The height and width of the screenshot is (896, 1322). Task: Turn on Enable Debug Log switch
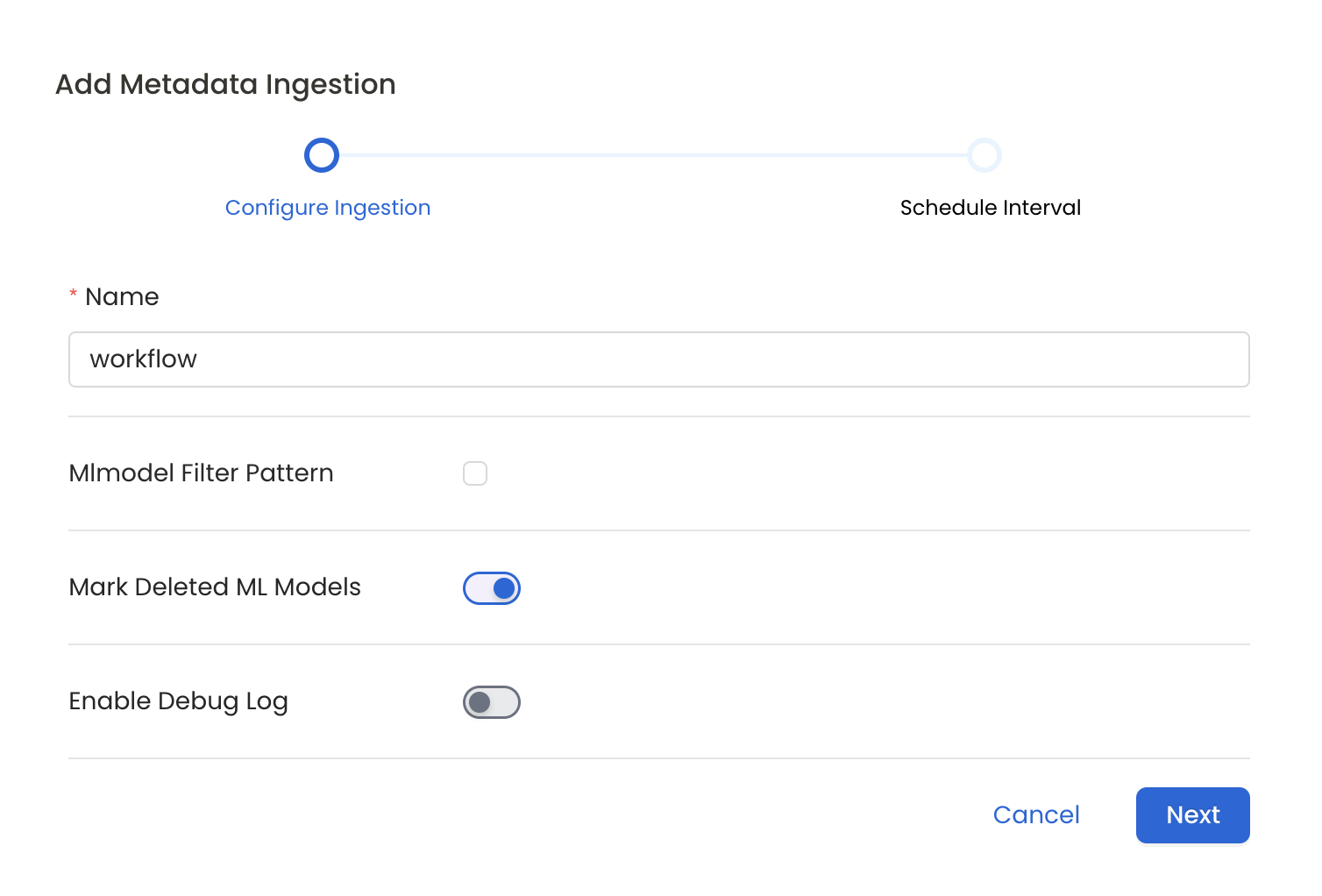click(491, 701)
